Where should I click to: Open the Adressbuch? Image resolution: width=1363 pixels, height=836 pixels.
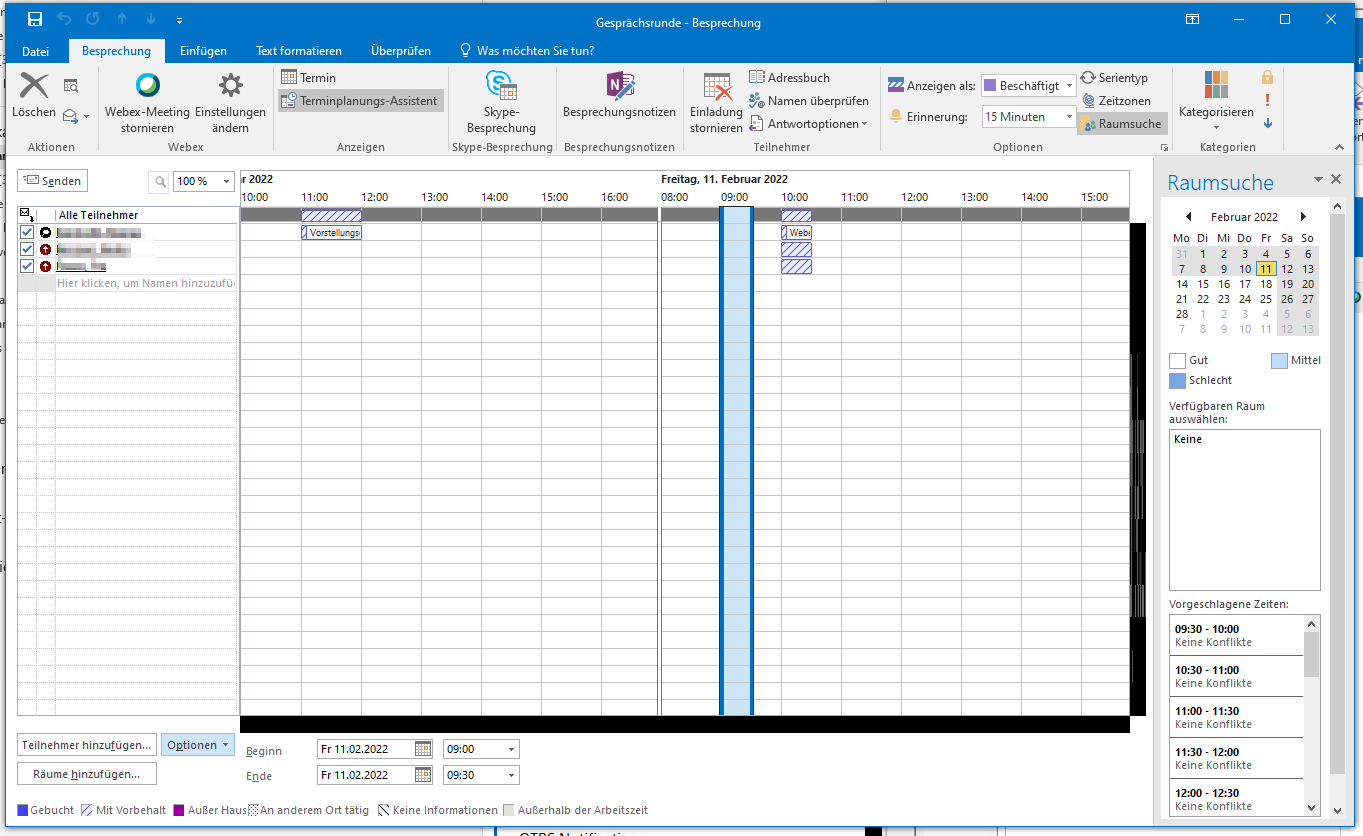coord(790,77)
